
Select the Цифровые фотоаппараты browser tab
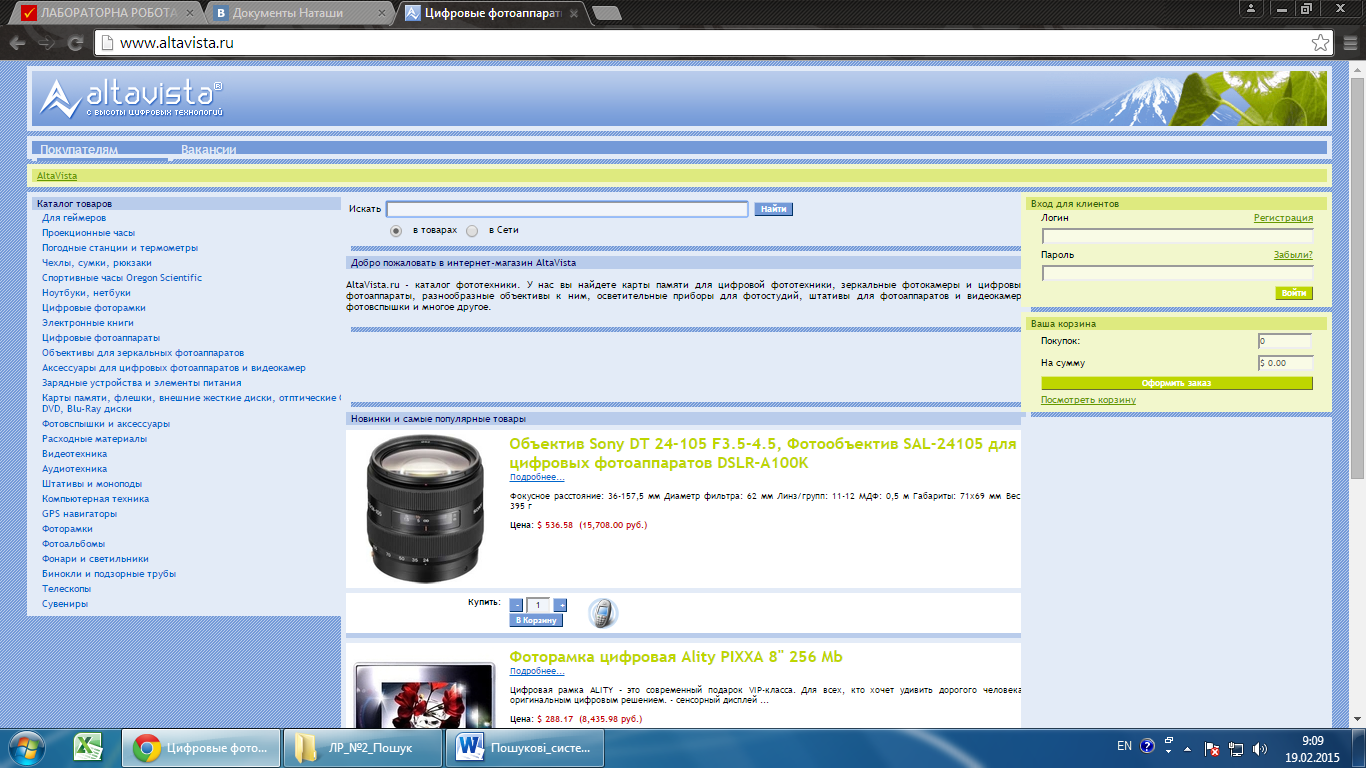pyautogui.click(x=494, y=13)
